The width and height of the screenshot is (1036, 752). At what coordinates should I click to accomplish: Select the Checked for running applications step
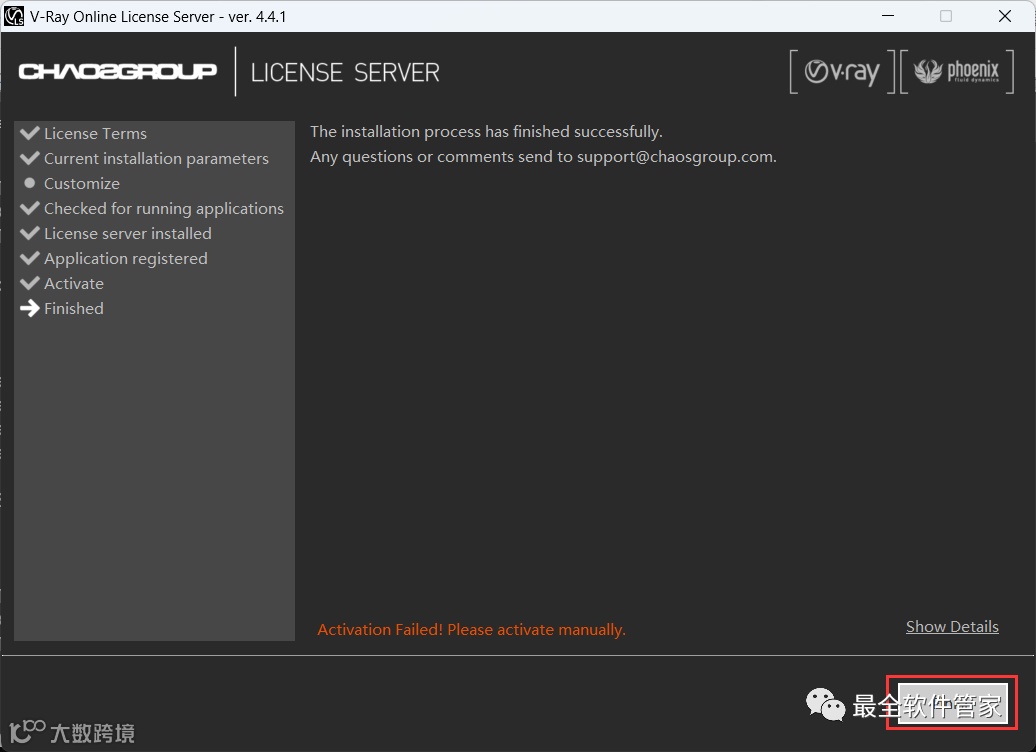pyautogui.click(x=152, y=209)
